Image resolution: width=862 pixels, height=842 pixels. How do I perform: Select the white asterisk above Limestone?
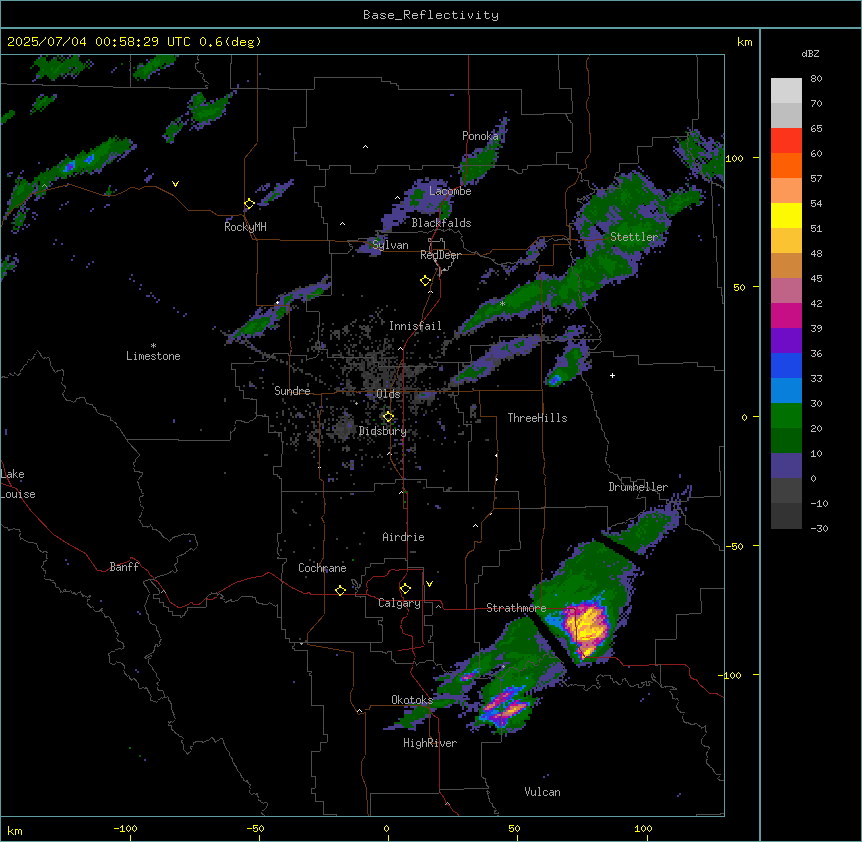153,346
